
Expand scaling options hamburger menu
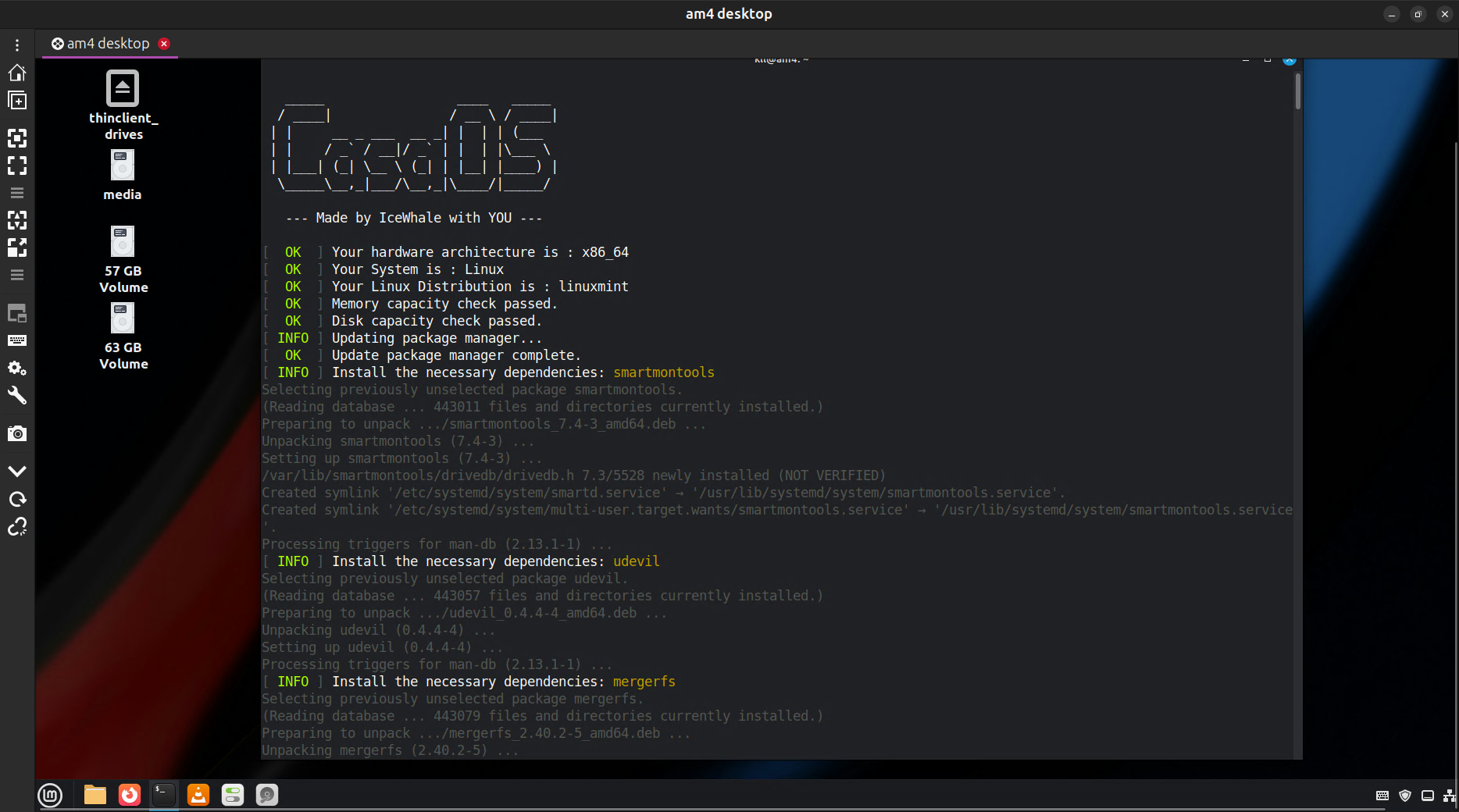17,275
